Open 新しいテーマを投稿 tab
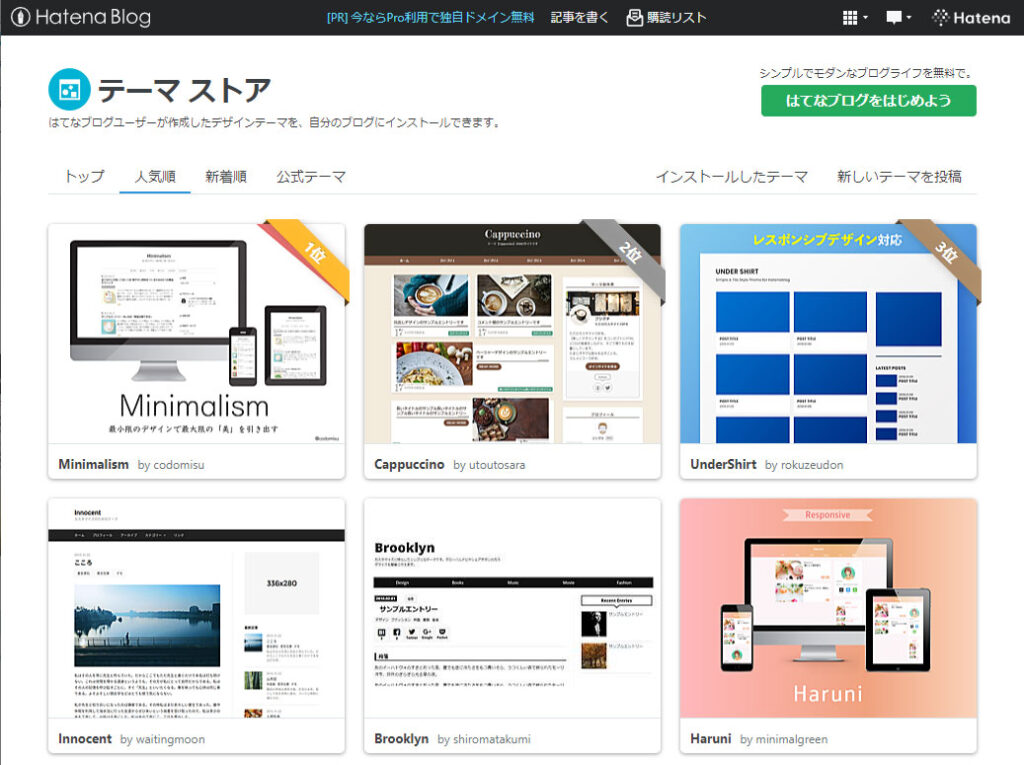The width and height of the screenshot is (1024, 765). point(899,176)
